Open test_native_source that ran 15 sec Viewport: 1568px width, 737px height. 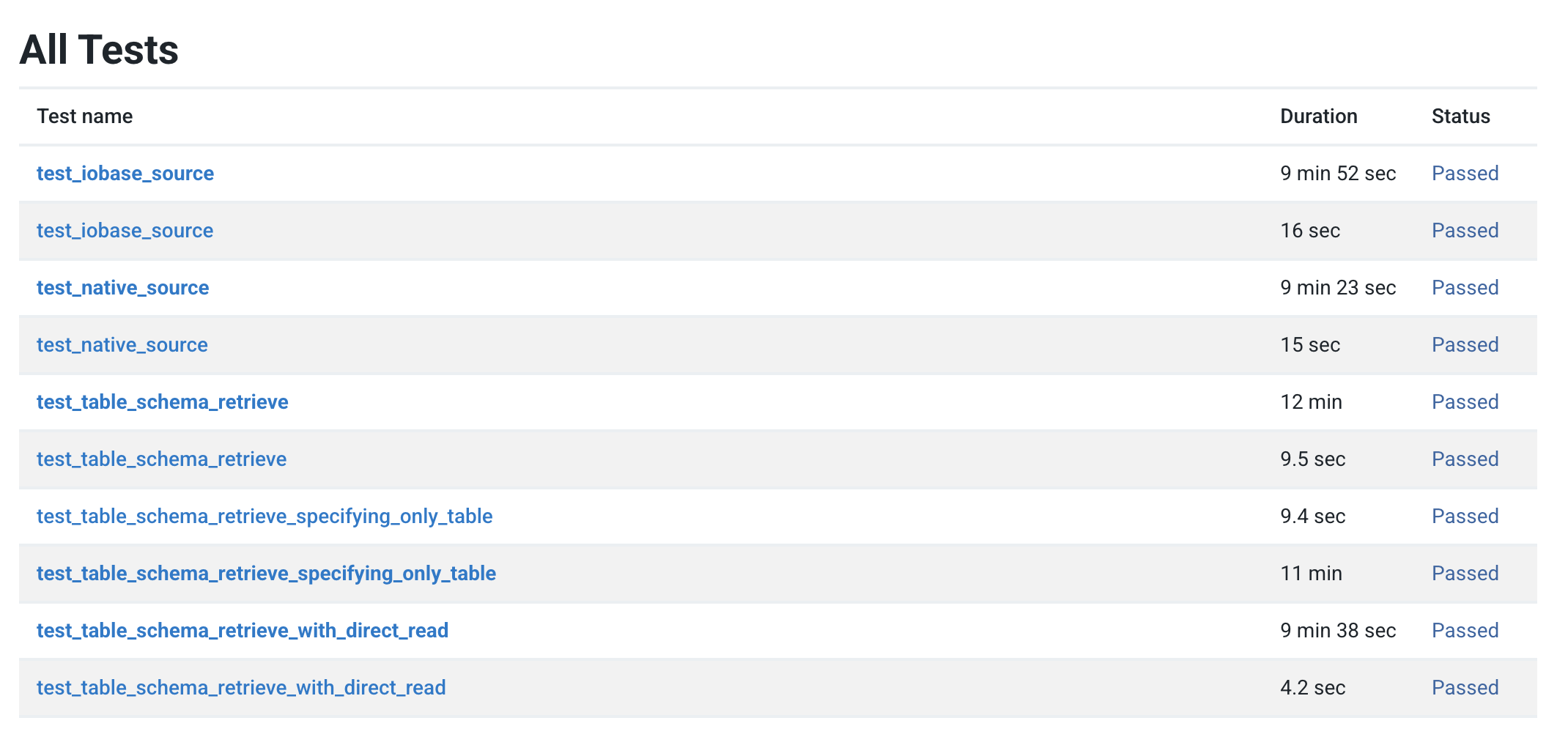tap(122, 345)
